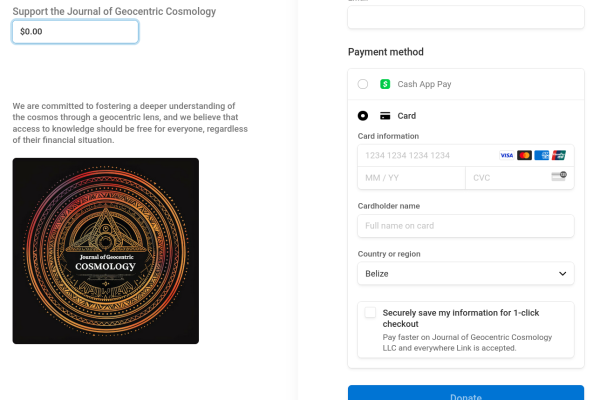Image resolution: width=600 pixels, height=400 pixels.
Task: Click the American Express logo icon
Action: 541,155
